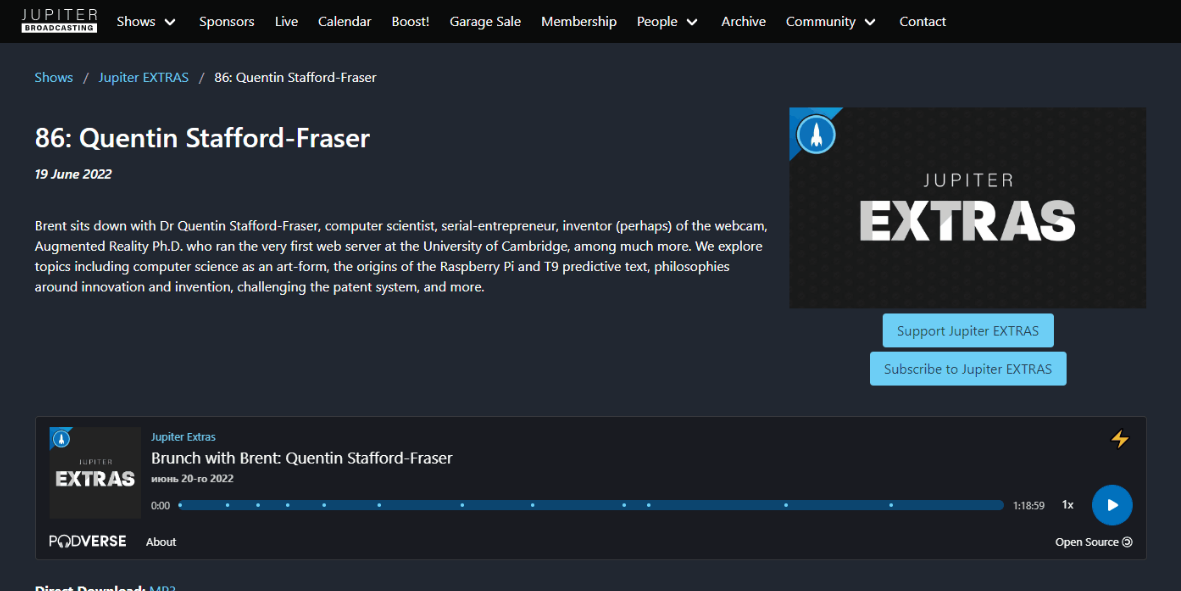Click the rocket badge on the player thumbnail
Image resolution: width=1181 pixels, height=591 pixels.
click(60, 438)
